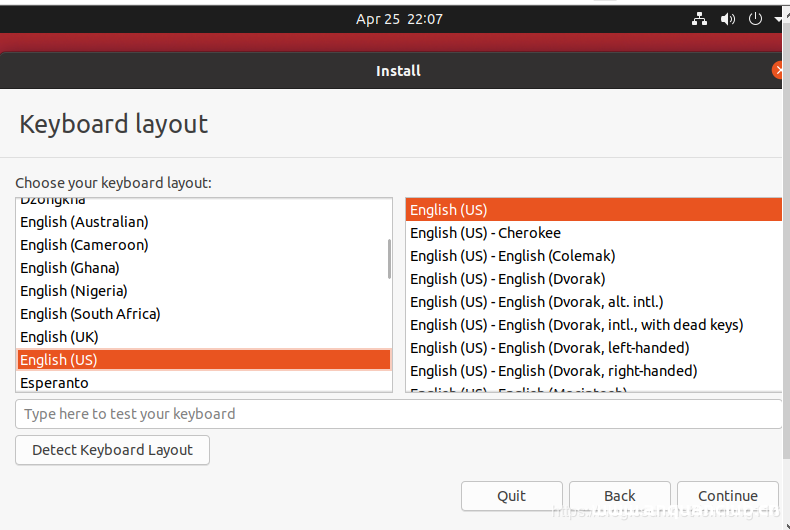Viewport: 790px width, 530px height.
Task: Select English (South Africa) layout
Action: click(90, 314)
